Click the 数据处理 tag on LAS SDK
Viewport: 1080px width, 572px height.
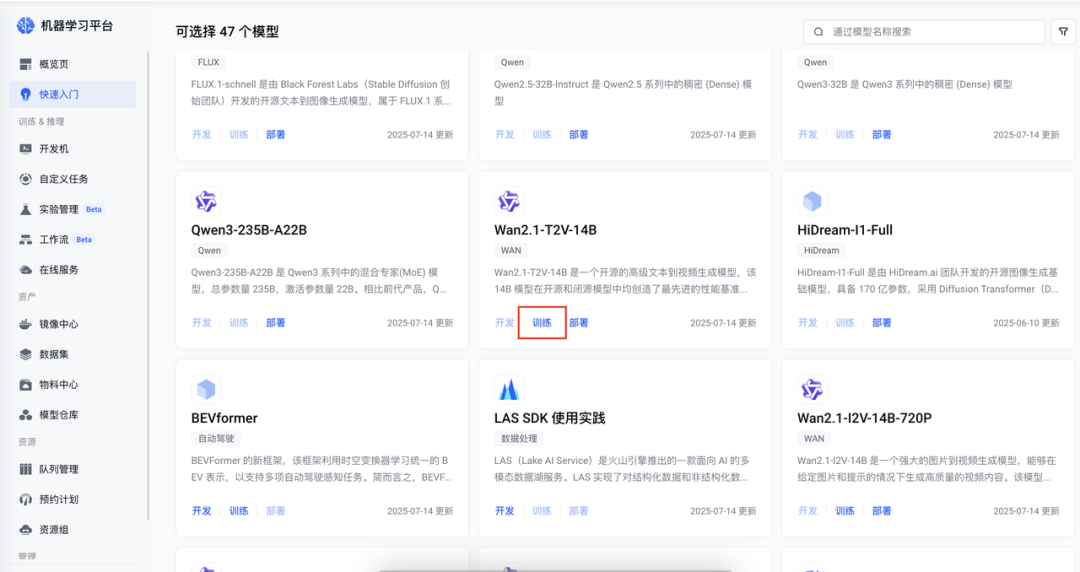(x=519, y=438)
